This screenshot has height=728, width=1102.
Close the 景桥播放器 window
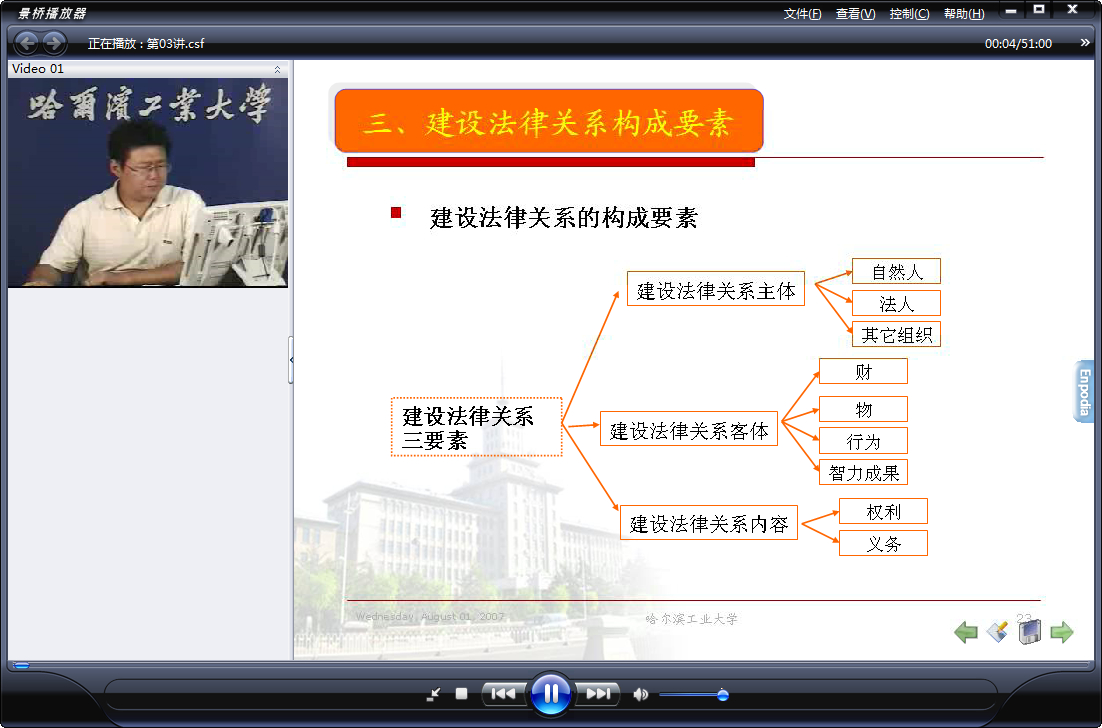tap(1072, 10)
